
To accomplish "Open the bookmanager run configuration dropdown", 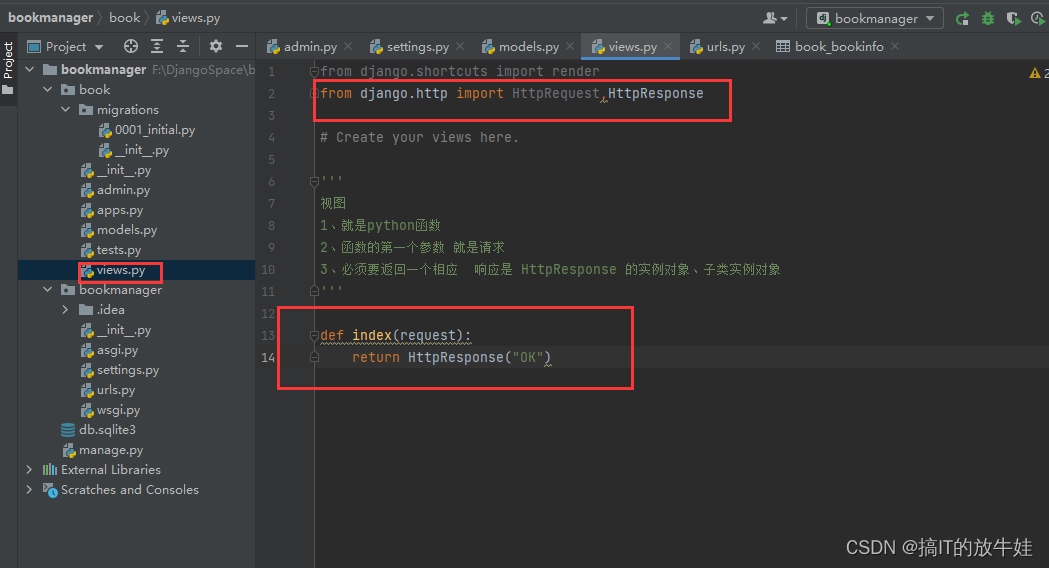I will tap(875, 19).
